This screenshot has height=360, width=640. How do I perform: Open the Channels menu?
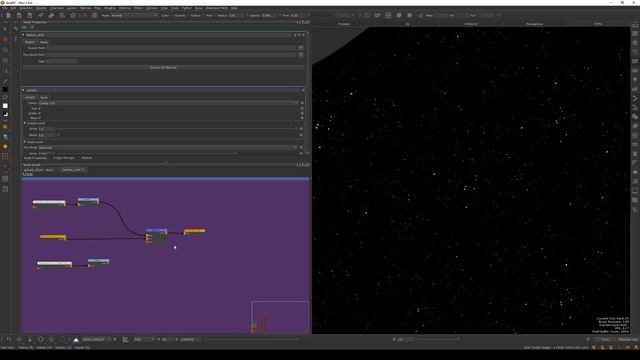pyautogui.click(x=57, y=8)
